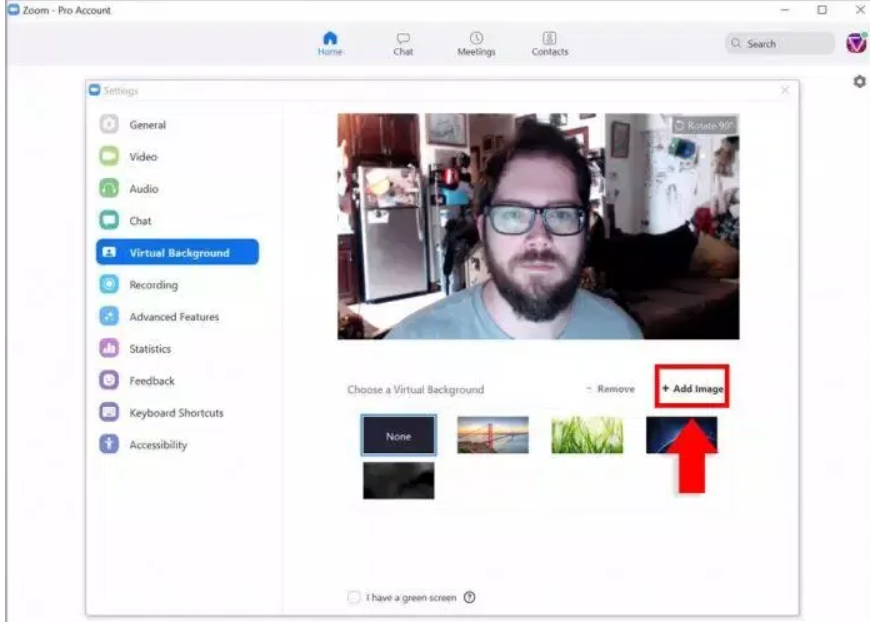This screenshot has height=622, width=870.
Task: Rotate camera preview 90 degrees
Action: tap(705, 126)
